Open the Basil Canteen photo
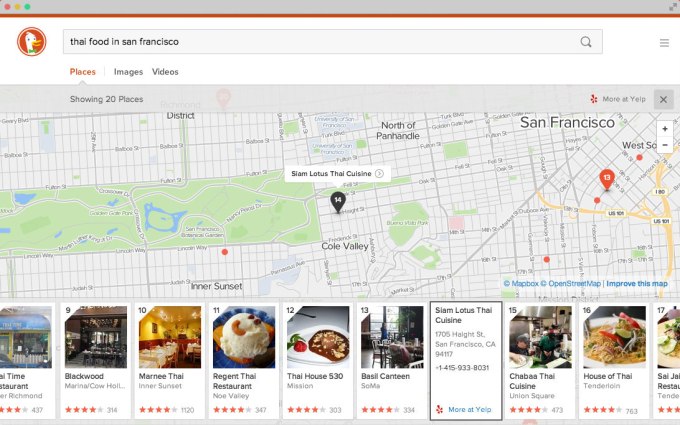Viewport: 680px width, 425px height. (x=392, y=337)
